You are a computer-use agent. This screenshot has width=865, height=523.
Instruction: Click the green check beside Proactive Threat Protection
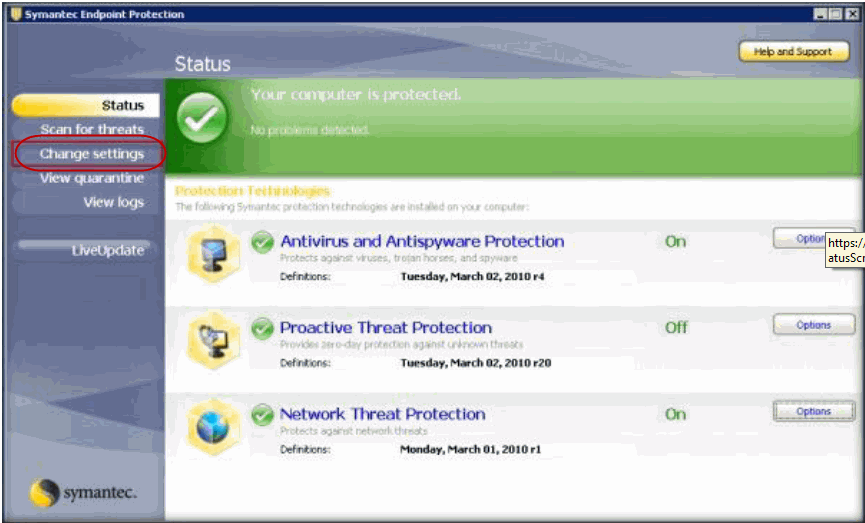tap(262, 328)
